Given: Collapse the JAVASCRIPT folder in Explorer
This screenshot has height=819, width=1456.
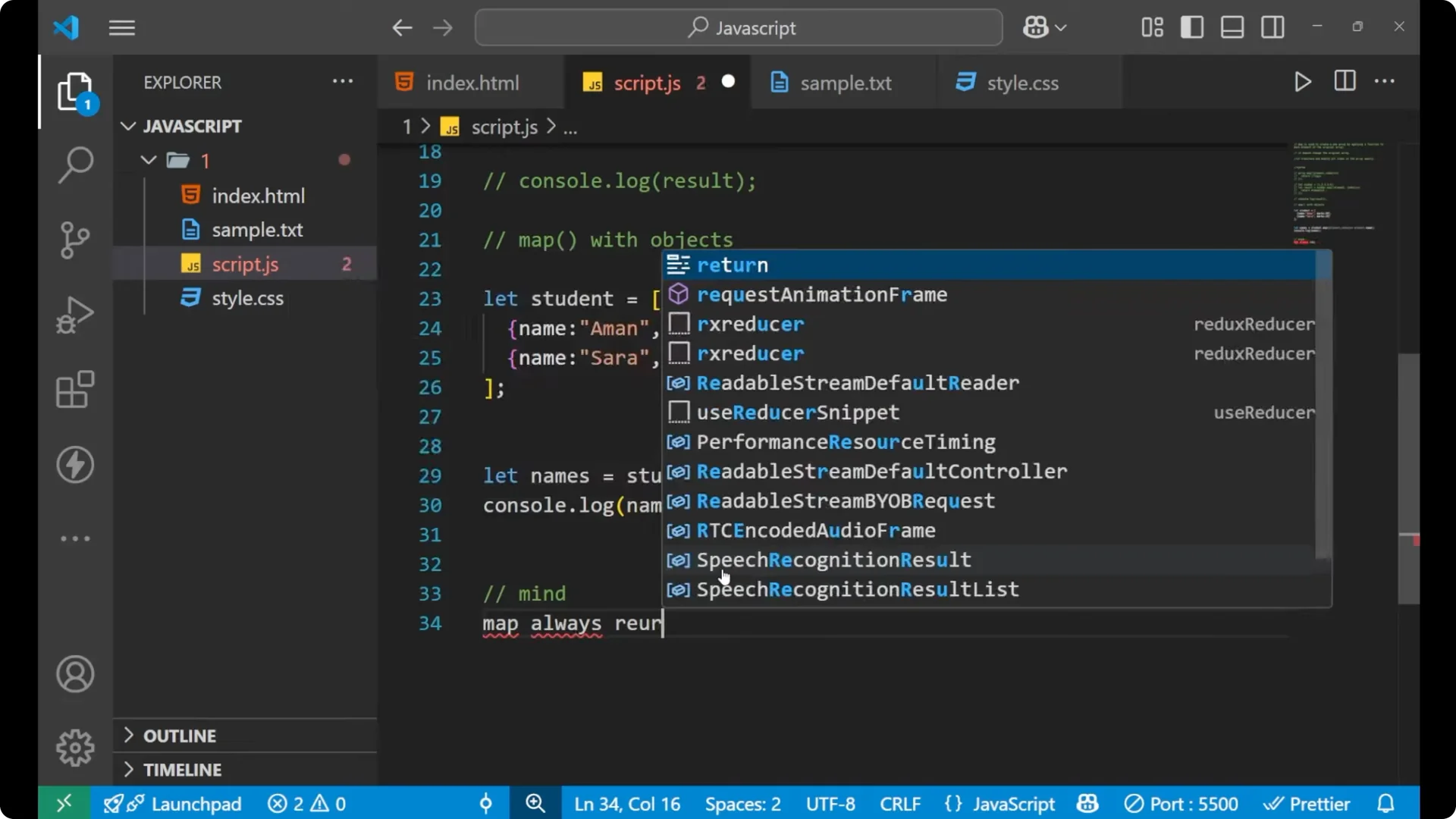Looking at the screenshot, I should [127, 126].
